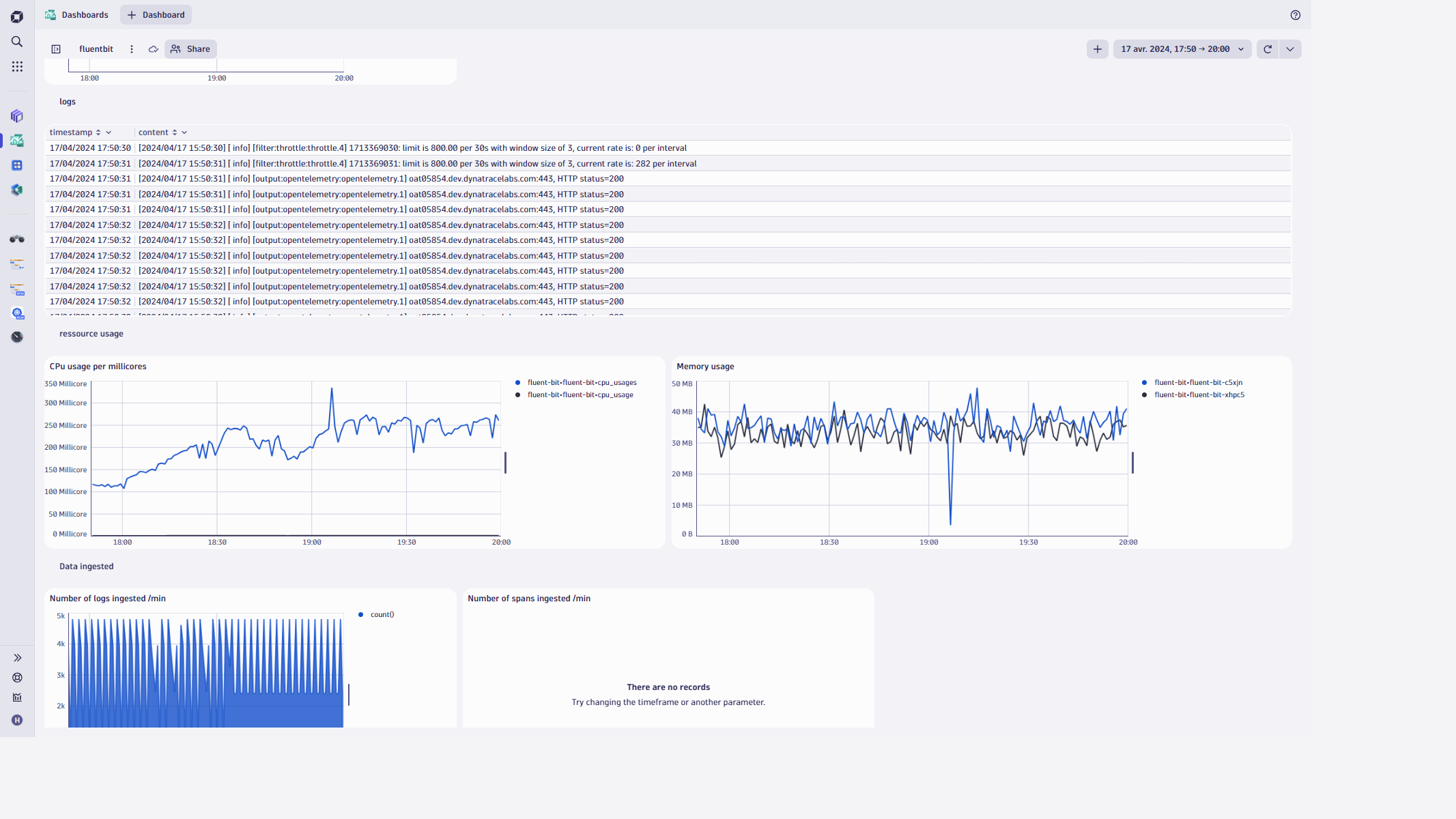1456x819 pixels.
Task: Open the Dashboard tab with the plus sign
Action: pyautogui.click(x=156, y=14)
